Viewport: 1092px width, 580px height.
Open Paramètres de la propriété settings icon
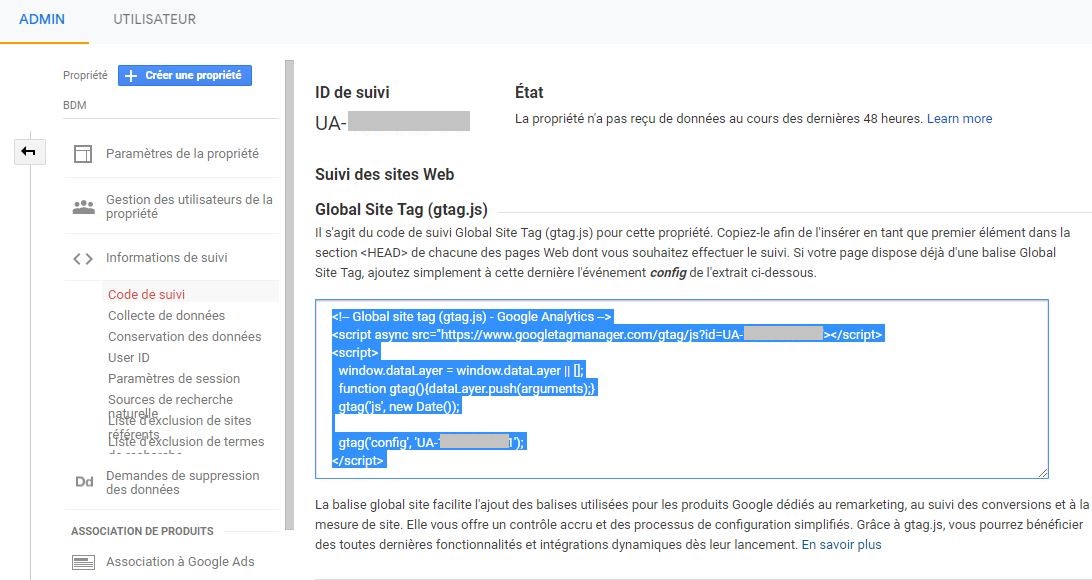85,152
